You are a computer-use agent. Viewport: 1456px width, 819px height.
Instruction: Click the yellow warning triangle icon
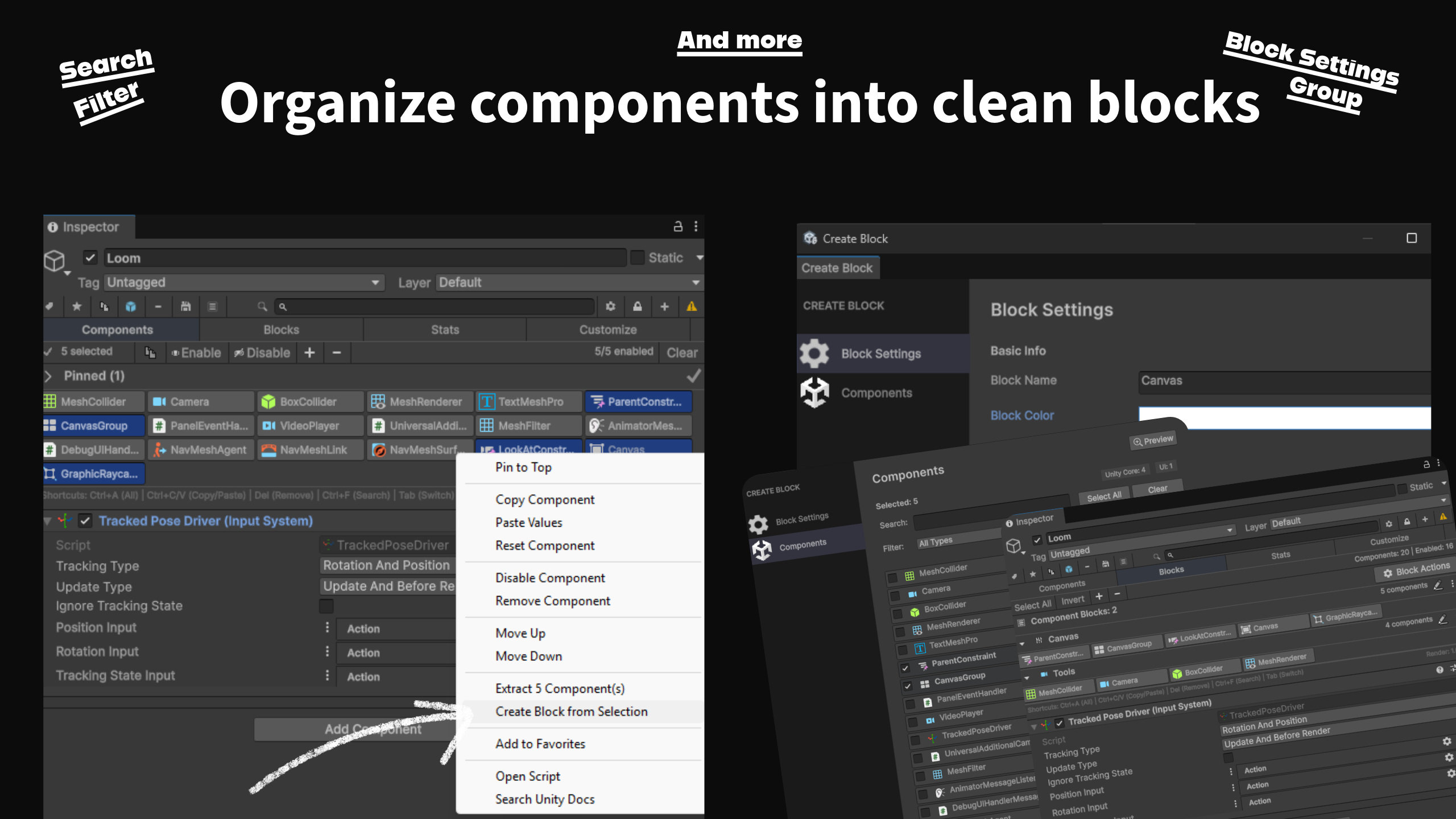[x=692, y=307]
